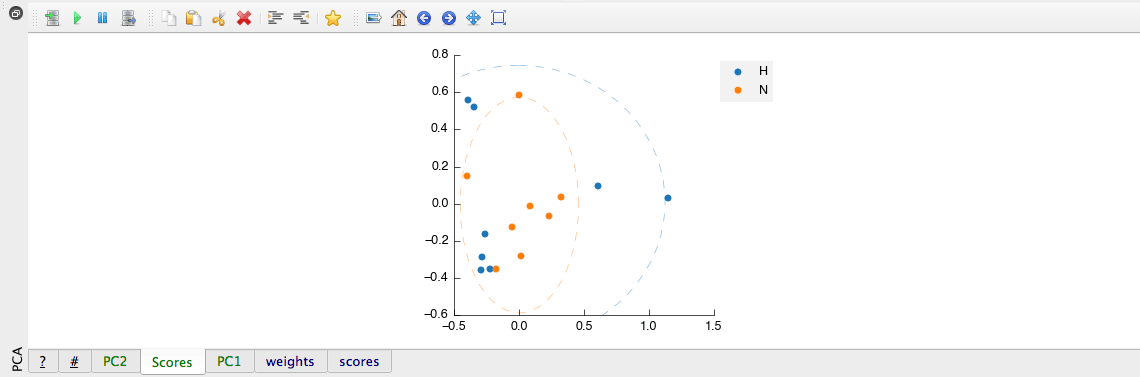1140x377 pixels.
Task: Click the uppermost blue point near y=0.56
Action: click(x=467, y=100)
